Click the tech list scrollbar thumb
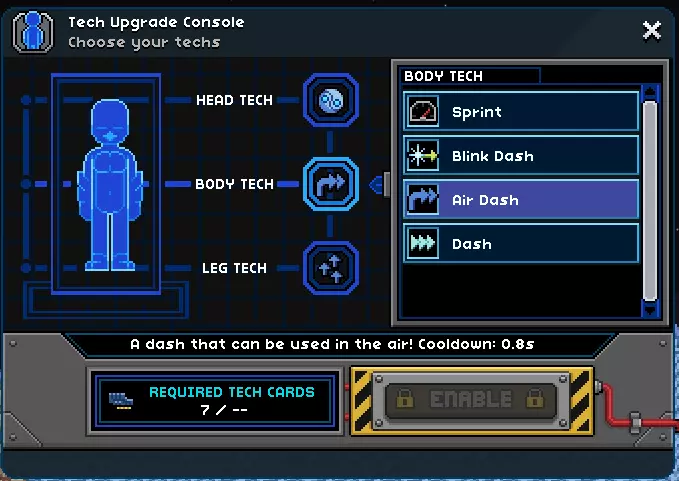This screenshot has width=679, height=481. pos(650,201)
